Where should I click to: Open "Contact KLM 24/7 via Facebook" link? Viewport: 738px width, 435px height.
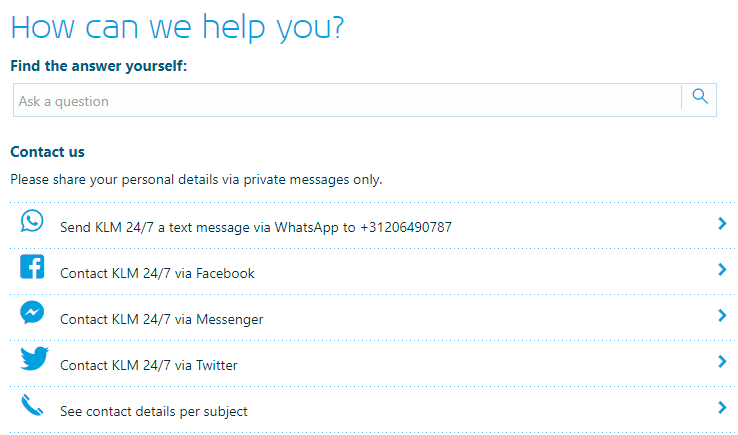tap(157, 273)
